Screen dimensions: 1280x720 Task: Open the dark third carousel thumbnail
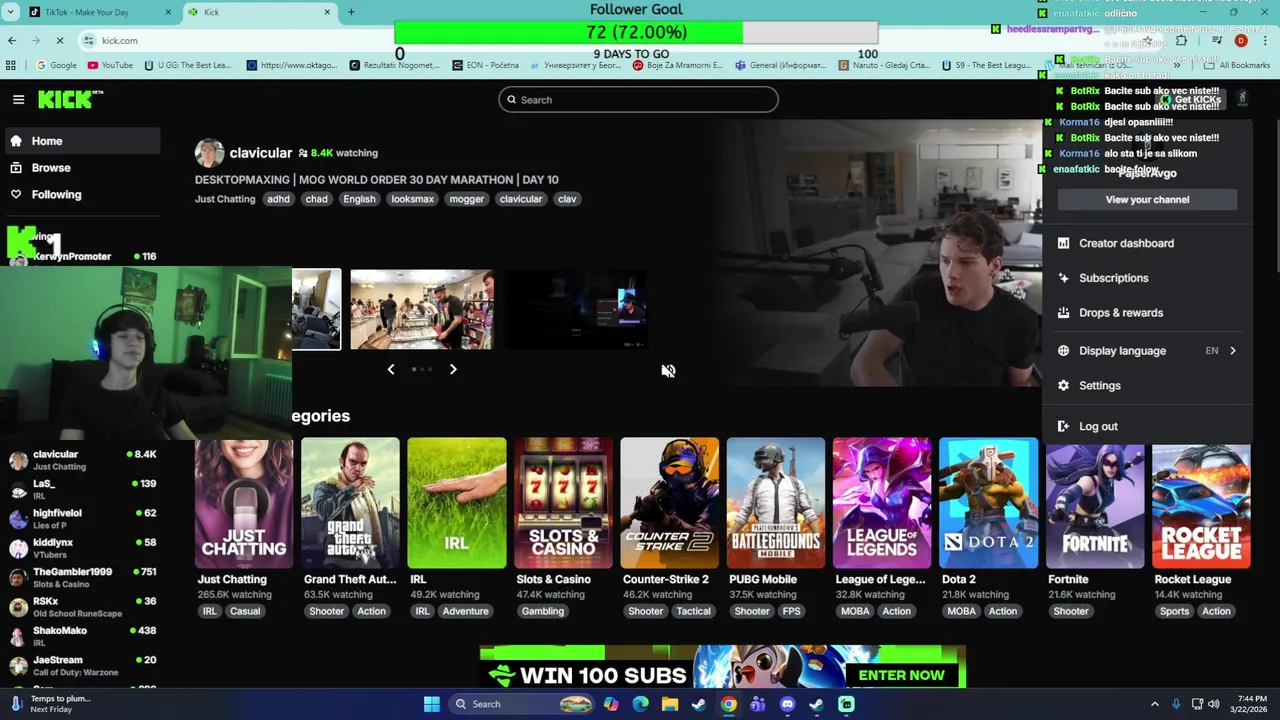tap(575, 309)
